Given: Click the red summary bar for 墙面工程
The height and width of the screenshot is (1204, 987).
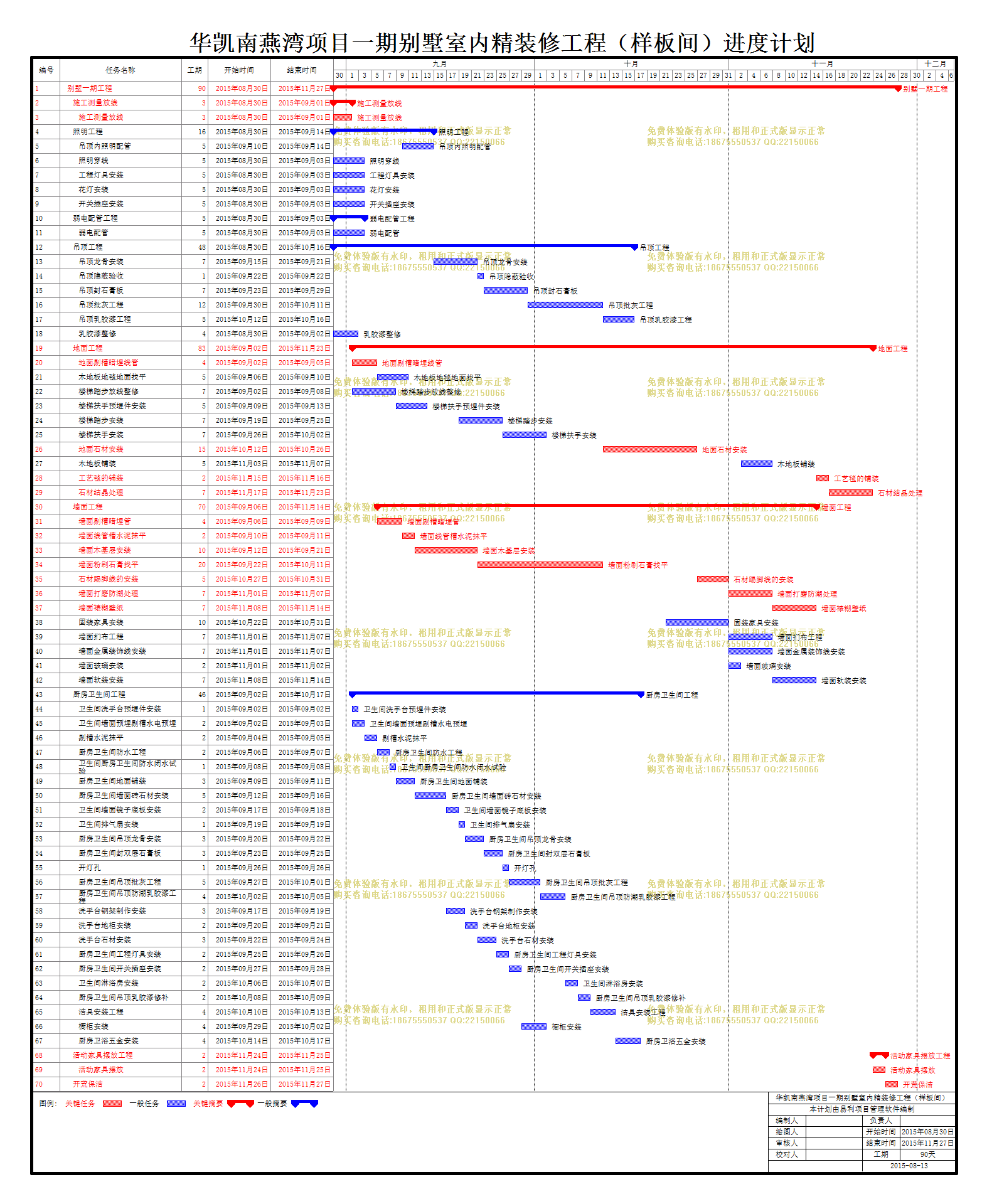Looking at the screenshot, I should [x=597, y=506].
